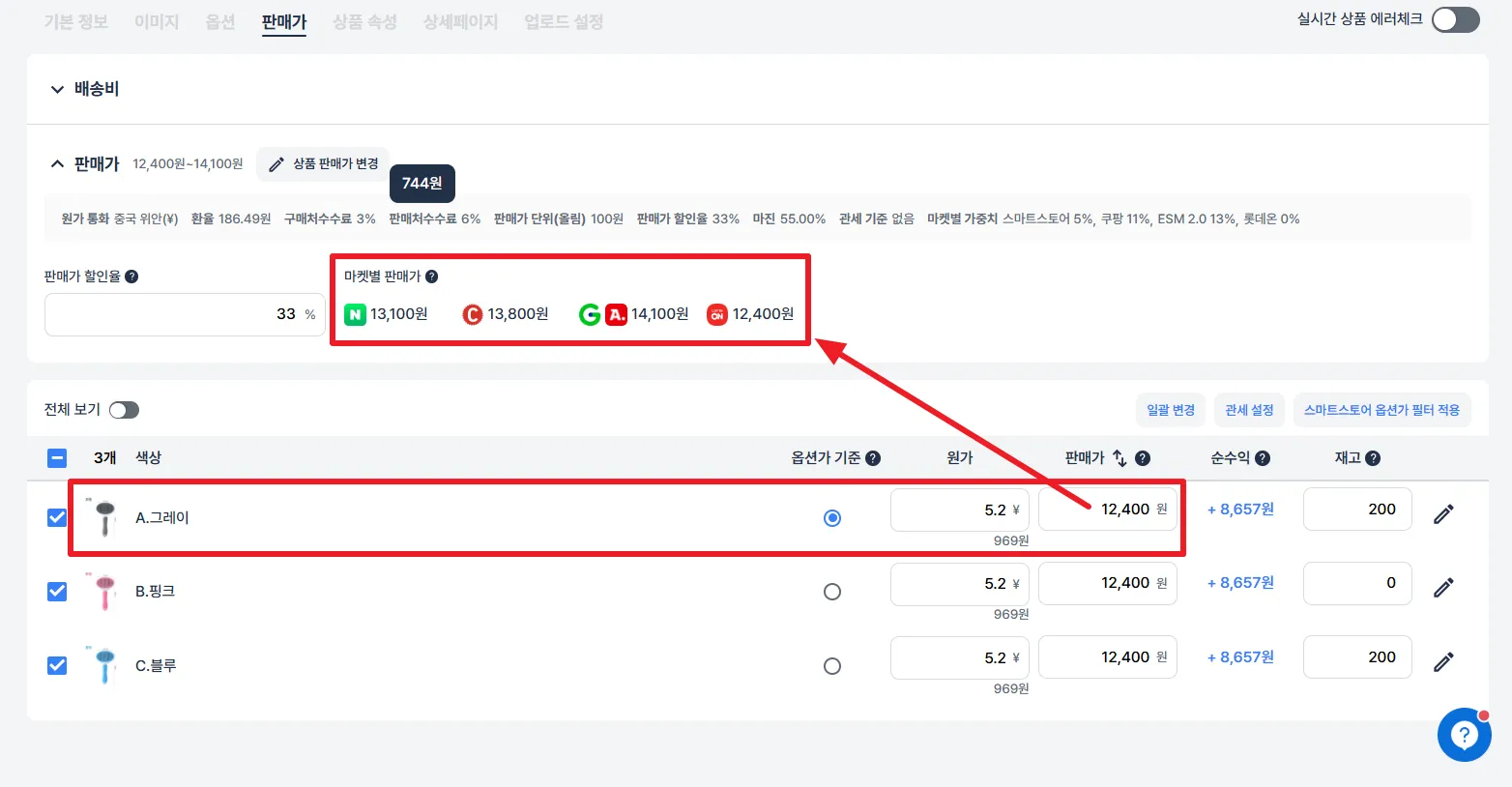Click the Gmarket icon in 마켓별 판매가
Image resolution: width=1512 pixels, height=787 pixels.
(592, 313)
